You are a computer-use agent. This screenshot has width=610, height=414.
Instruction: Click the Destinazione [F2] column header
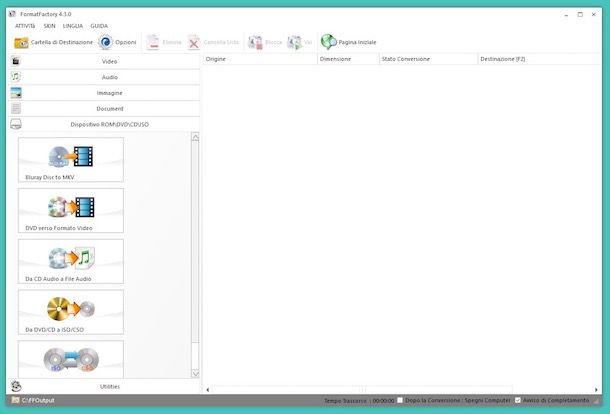pyautogui.click(x=539, y=59)
